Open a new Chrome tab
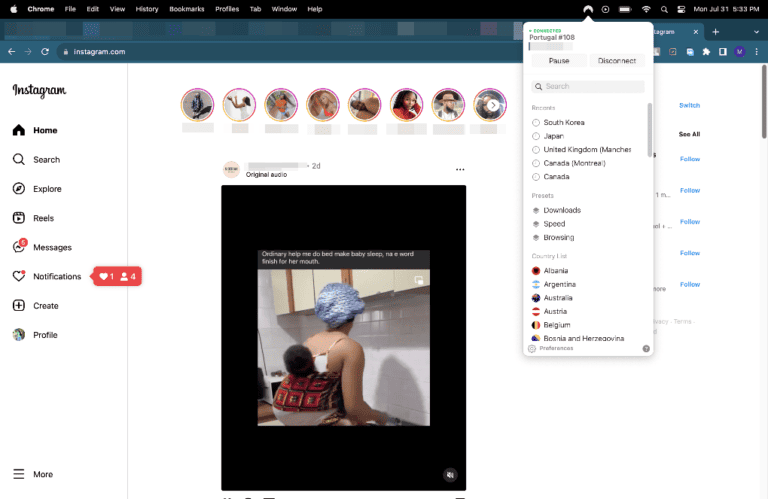Image resolution: width=768 pixels, height=499 pixels. (x=716, y=32)
